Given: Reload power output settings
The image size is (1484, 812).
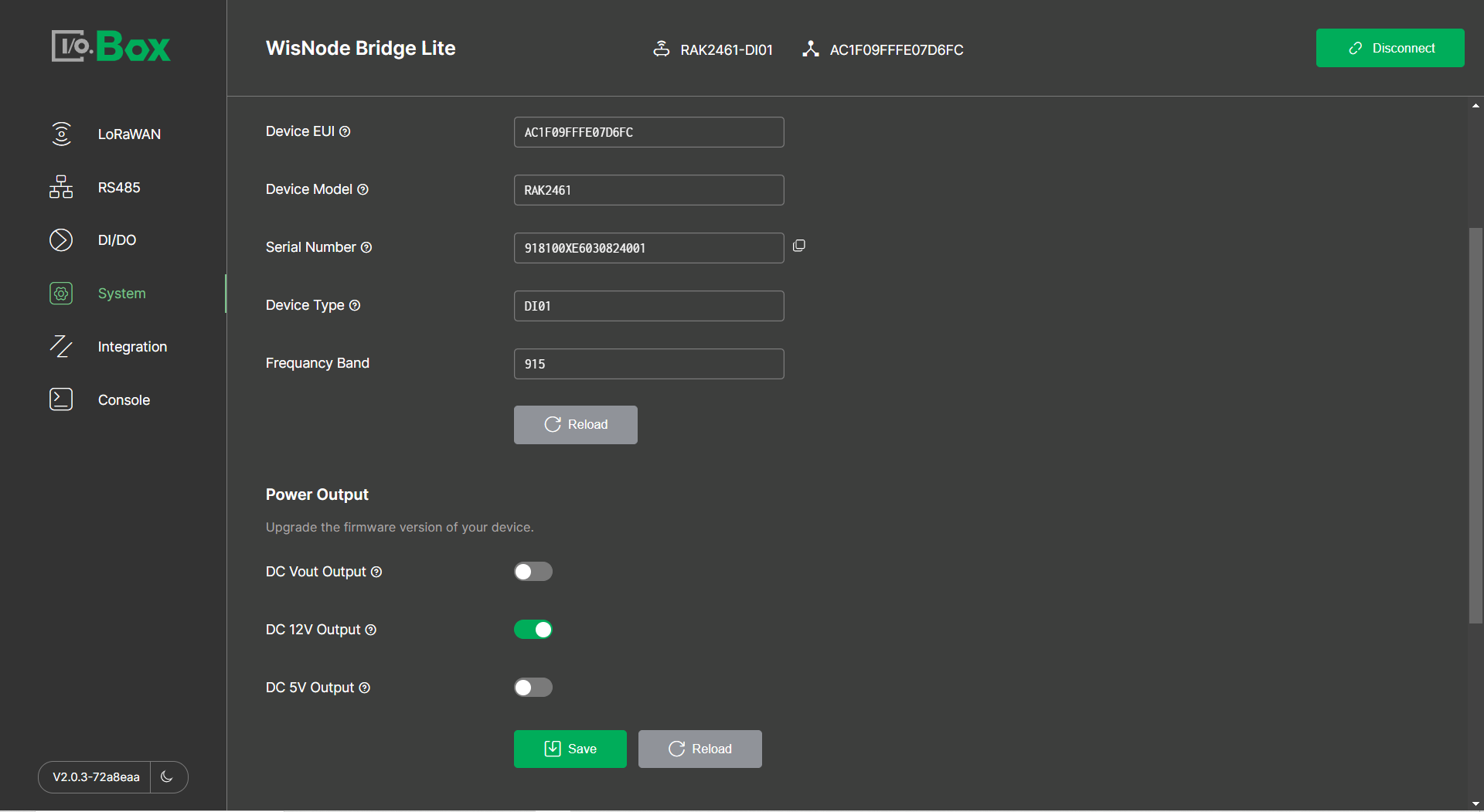Looking at the screenshot, I should pos(700,749).
